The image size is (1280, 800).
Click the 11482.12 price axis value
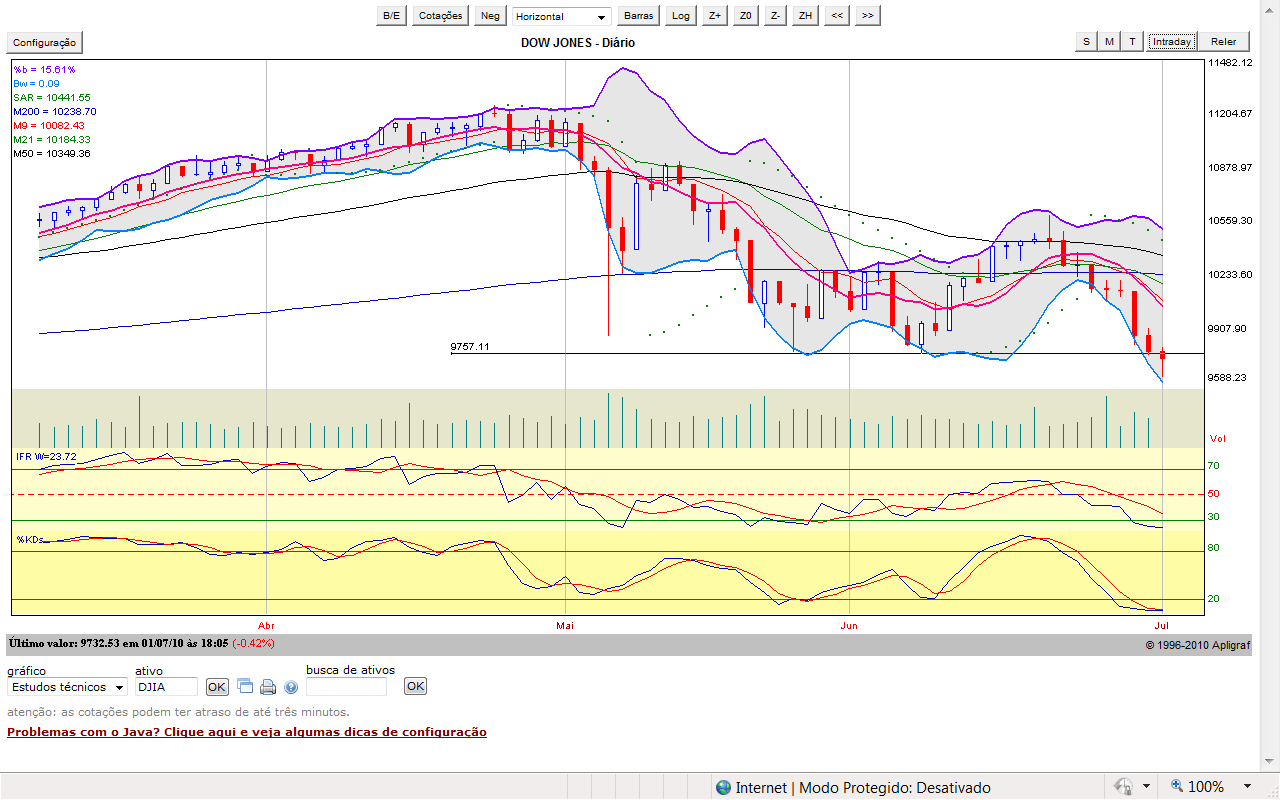1230,62
